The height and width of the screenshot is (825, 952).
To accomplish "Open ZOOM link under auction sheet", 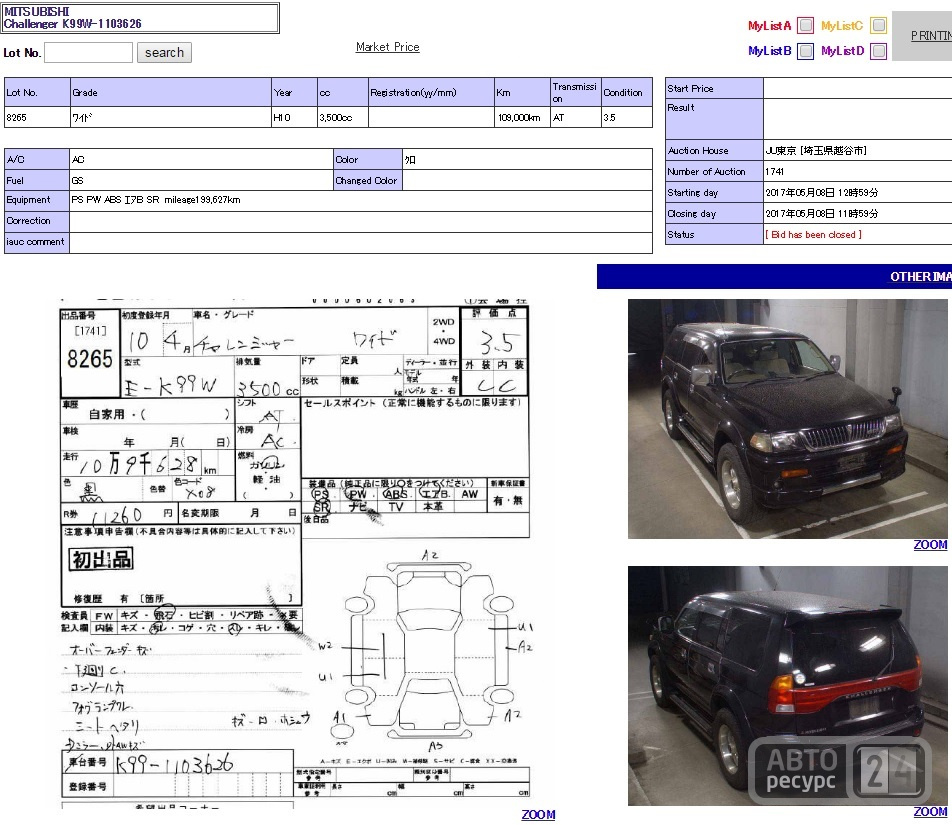I will click(538, 815).
